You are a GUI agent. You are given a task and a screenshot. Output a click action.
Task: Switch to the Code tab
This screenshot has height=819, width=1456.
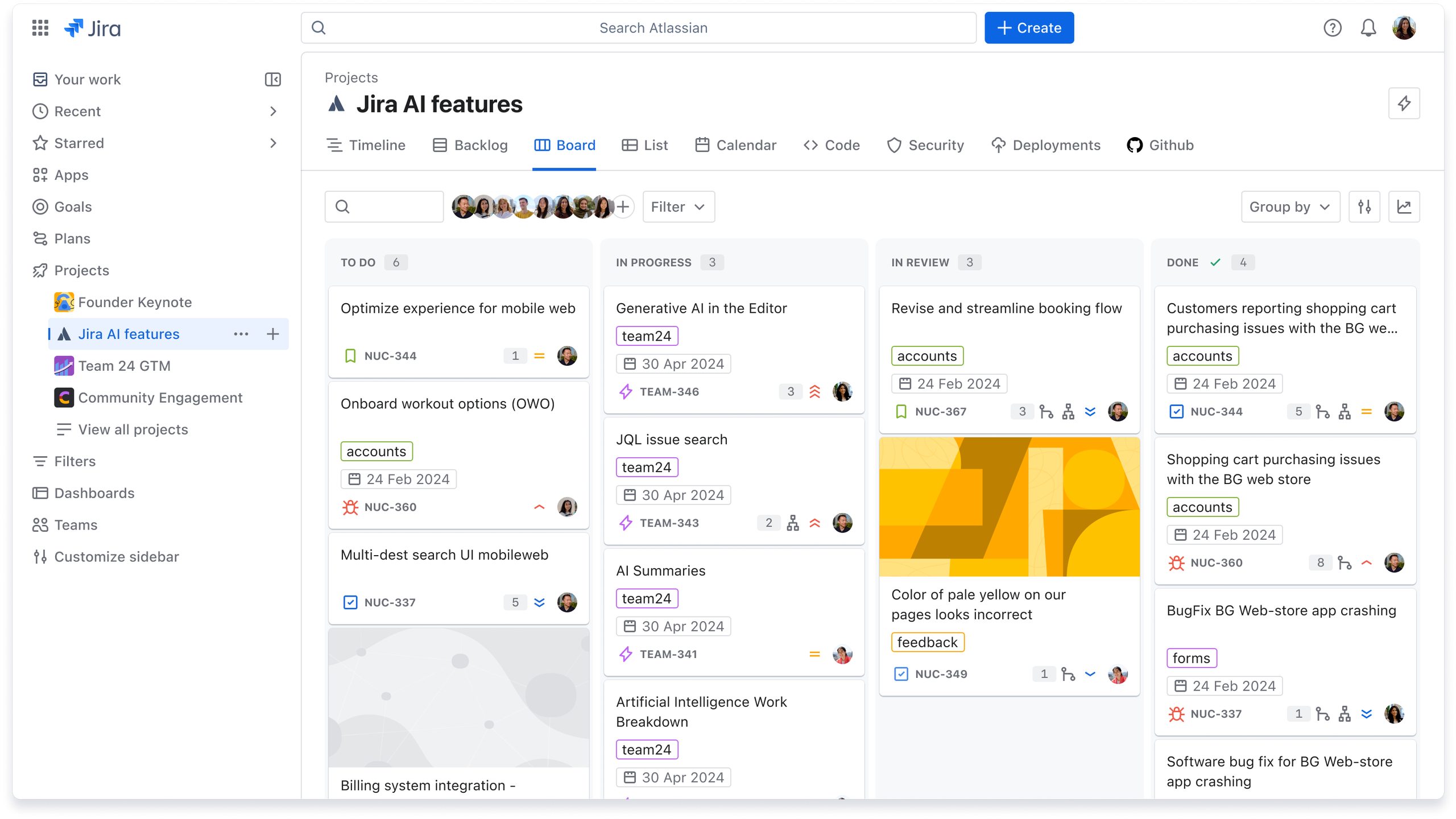(x=832, y=145)
